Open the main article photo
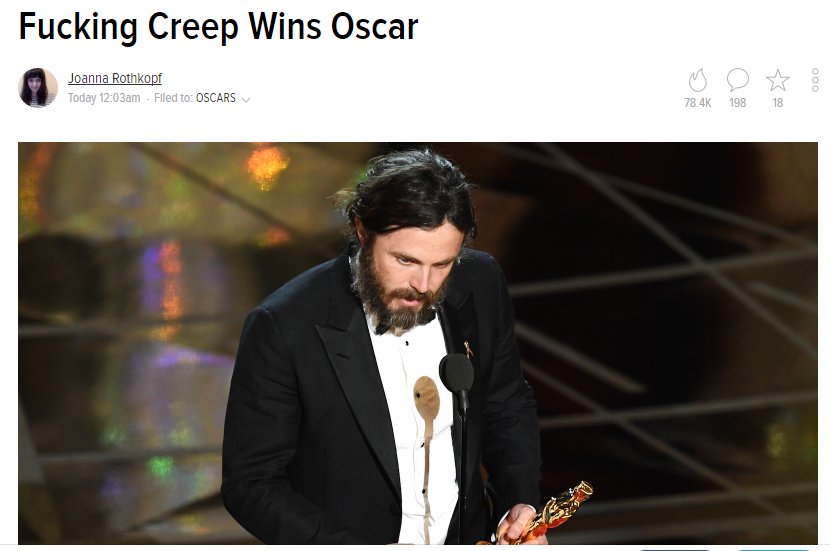Image resolution: width=830 pixels, height=551 pixels. [x=418, y=343]
